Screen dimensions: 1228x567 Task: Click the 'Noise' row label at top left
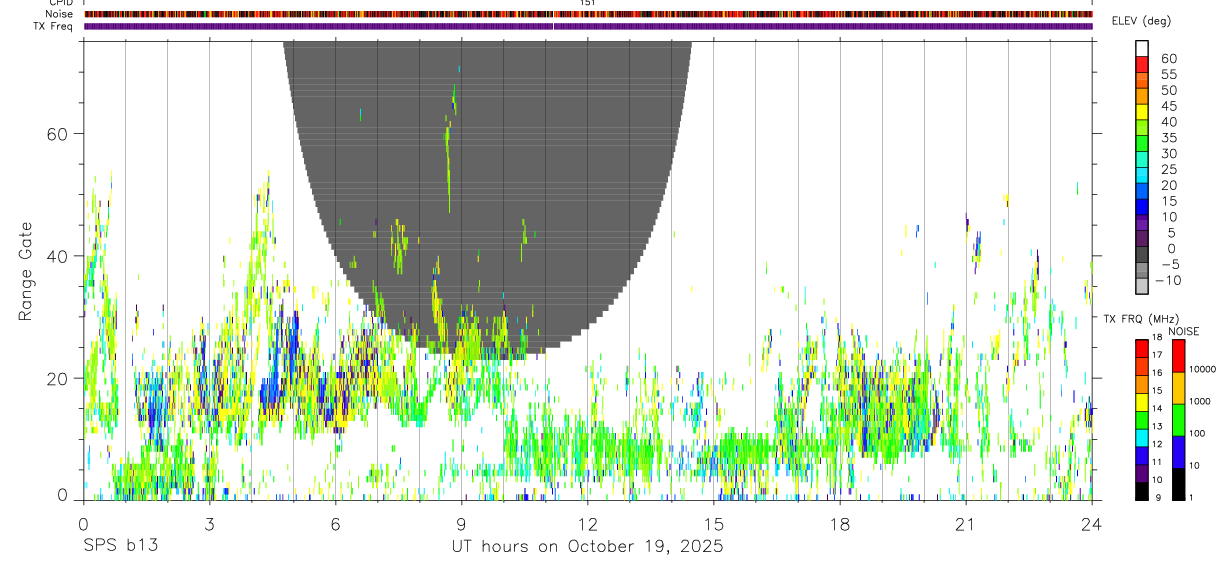(x=59, y=14)
